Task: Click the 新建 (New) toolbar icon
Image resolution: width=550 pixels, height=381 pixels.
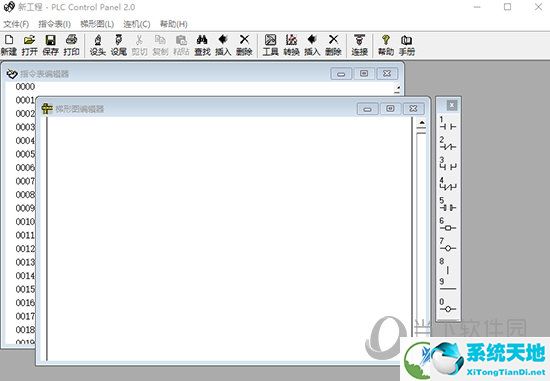Action: click(x=9, y=45)
